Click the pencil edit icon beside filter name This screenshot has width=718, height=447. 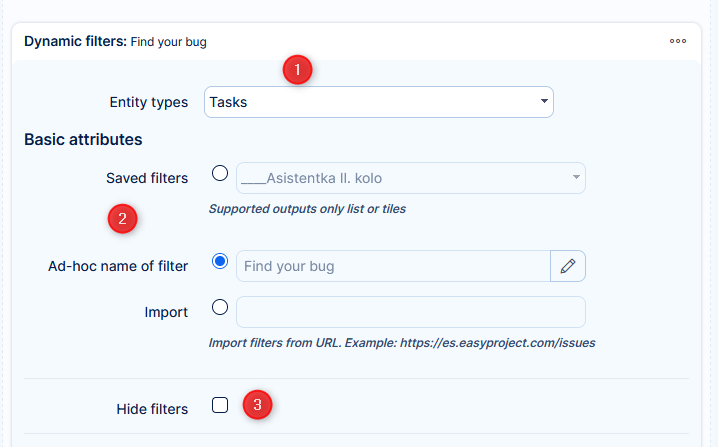pyautogui.click(x=568, y=266)
